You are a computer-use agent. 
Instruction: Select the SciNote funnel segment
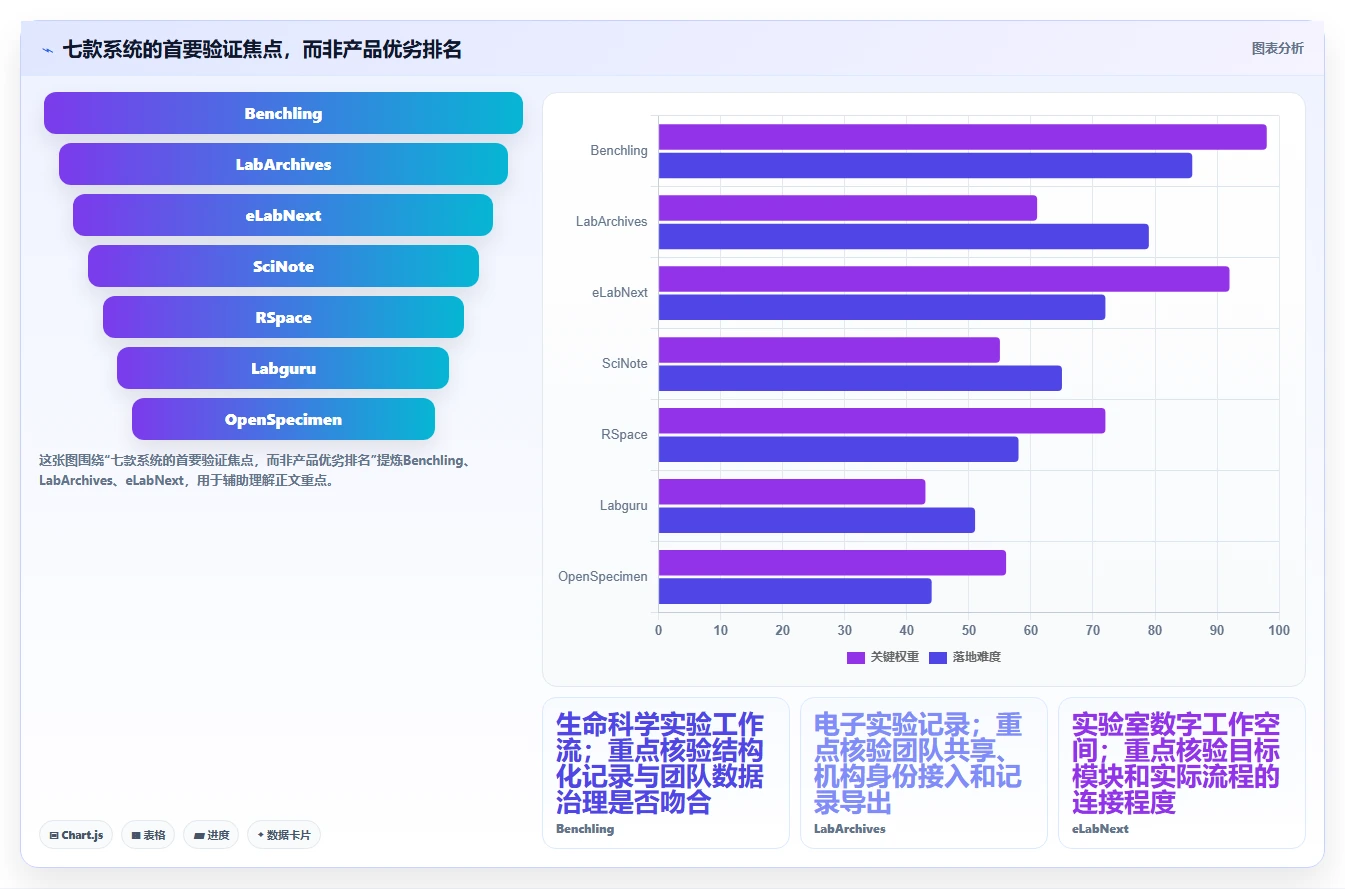[x=283, y=266]
